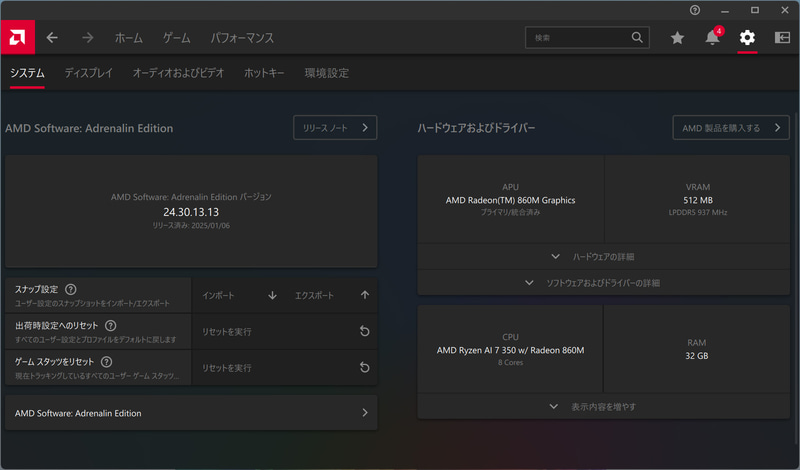Click the リリース ノート button
The height and width of the screenshot is (470, 800).
point(335,128)
